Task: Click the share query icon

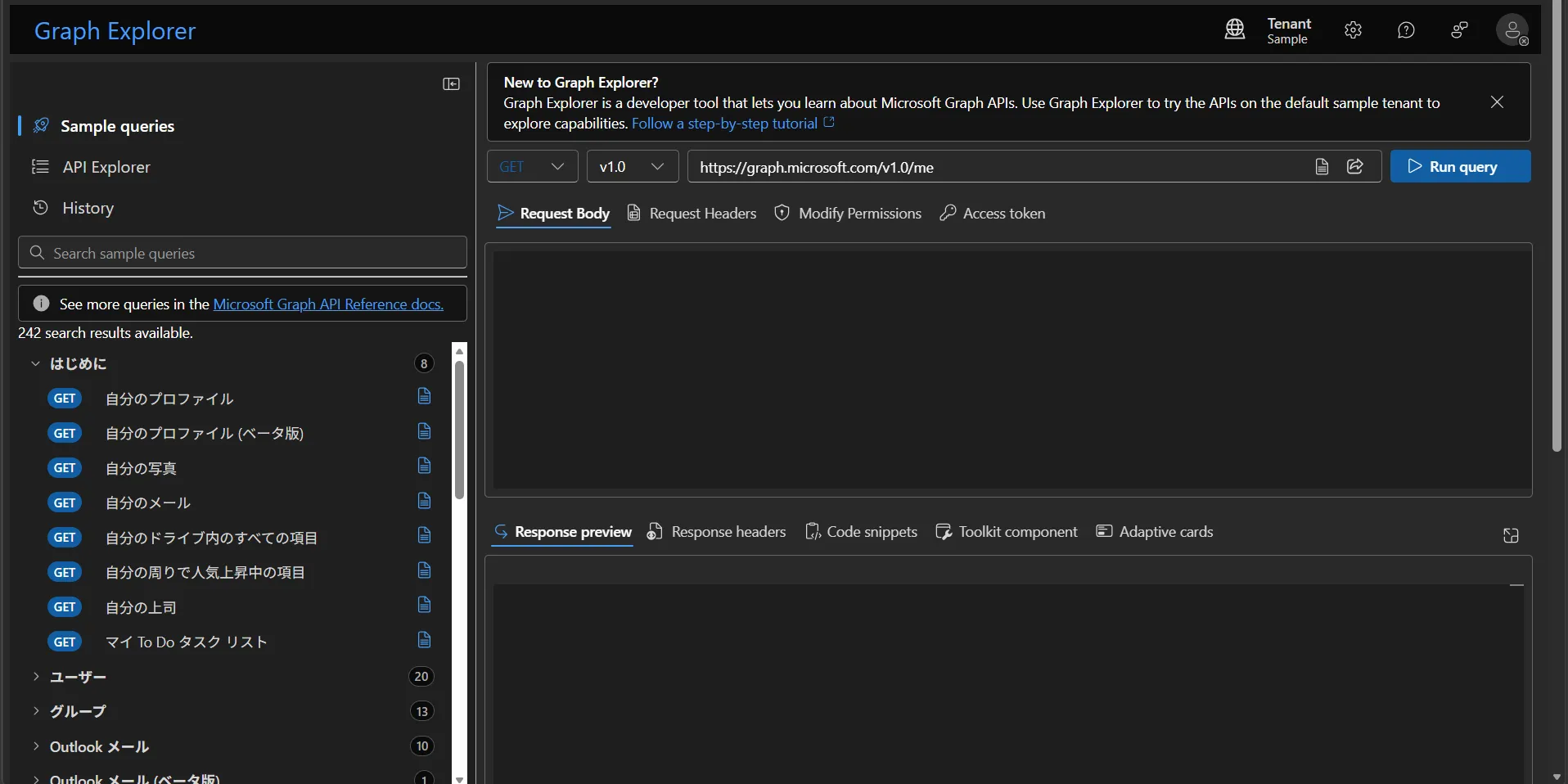Action: [1355, 167]
